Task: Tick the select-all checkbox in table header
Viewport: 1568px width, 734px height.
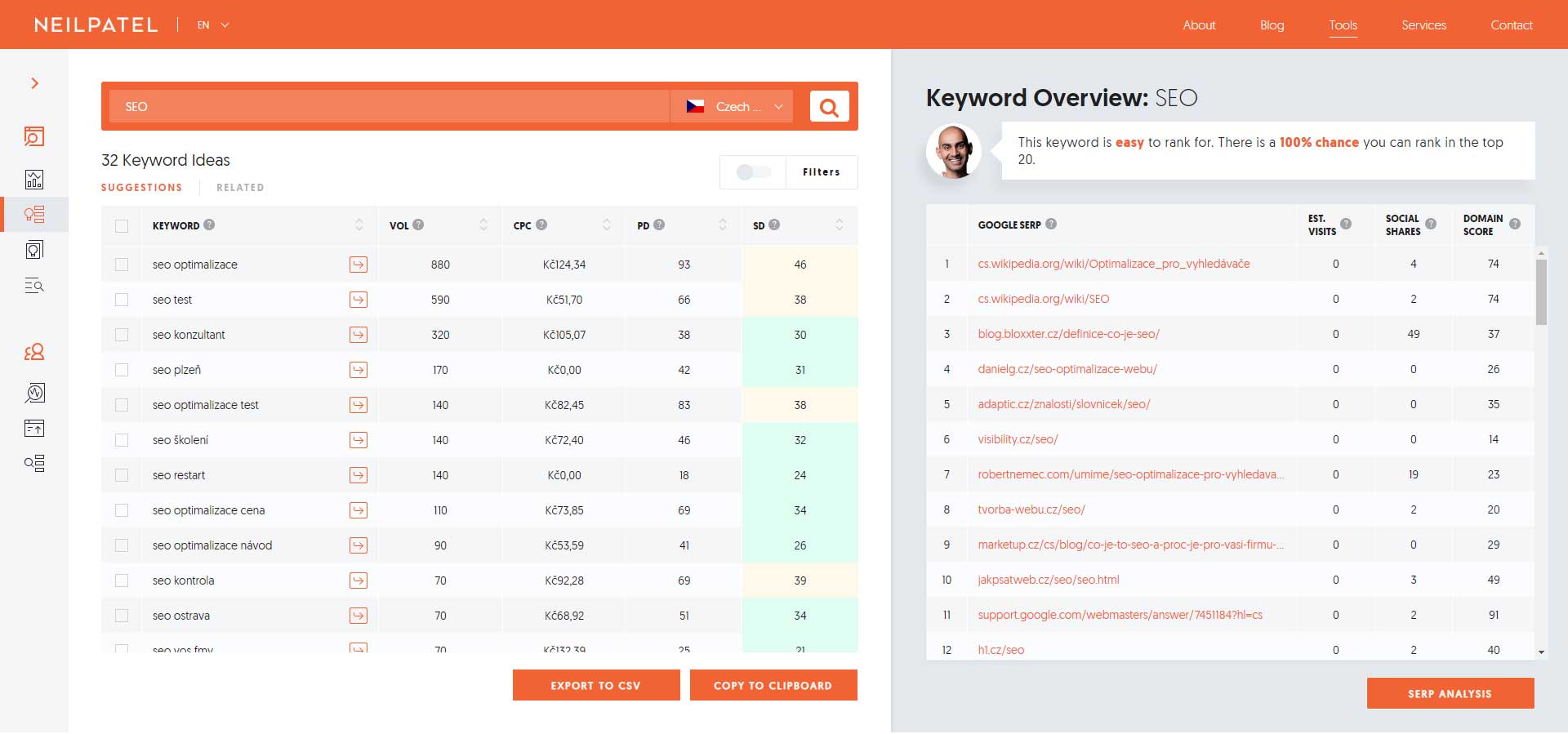Action: point(122,226)
